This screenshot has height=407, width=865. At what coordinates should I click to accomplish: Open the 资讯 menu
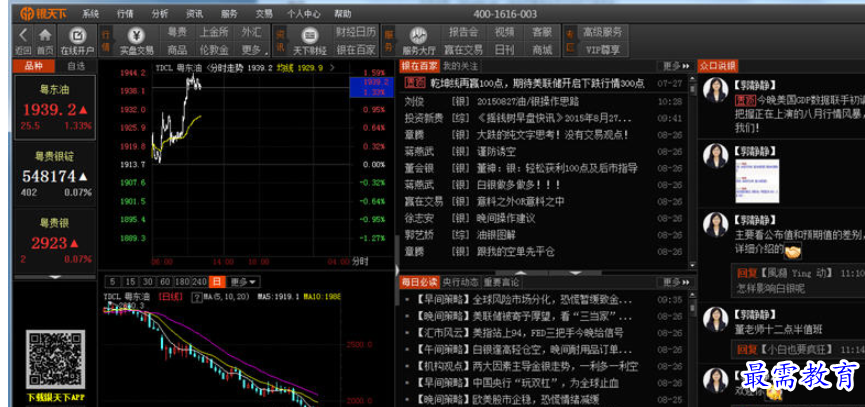[194, 14]
